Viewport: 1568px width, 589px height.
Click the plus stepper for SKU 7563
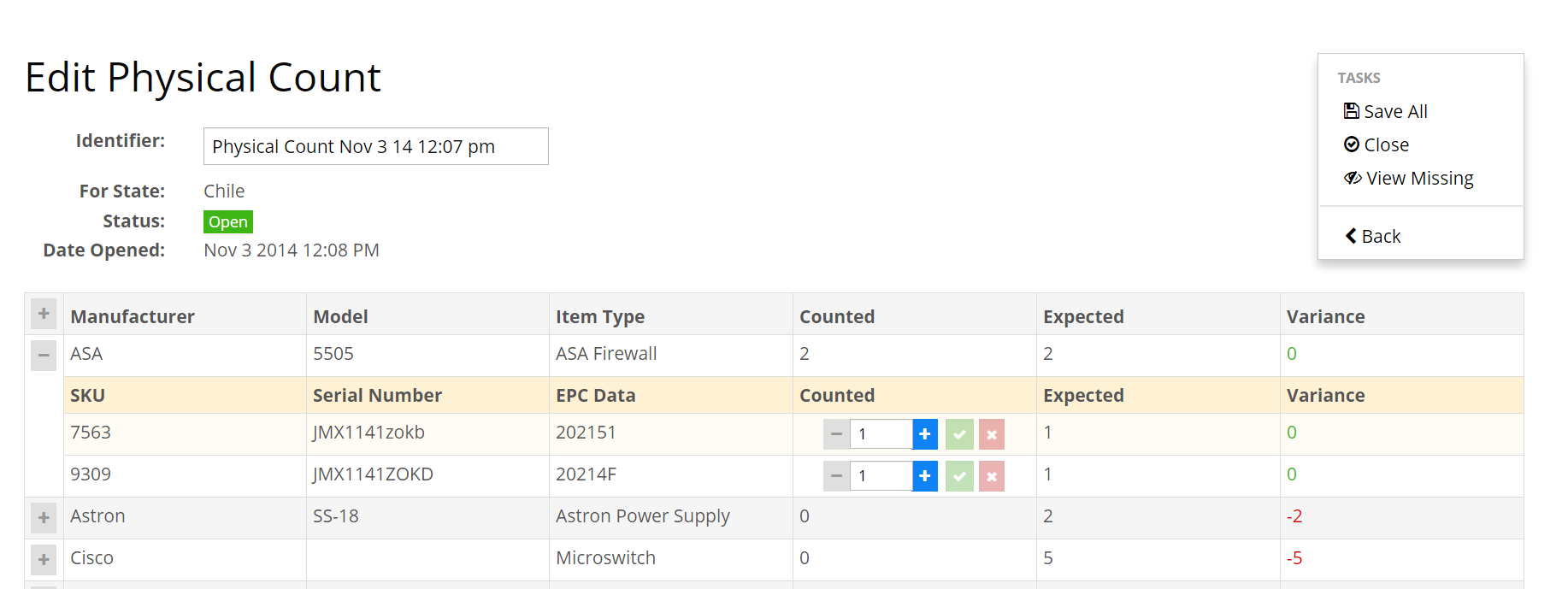[x=924, y=434]
